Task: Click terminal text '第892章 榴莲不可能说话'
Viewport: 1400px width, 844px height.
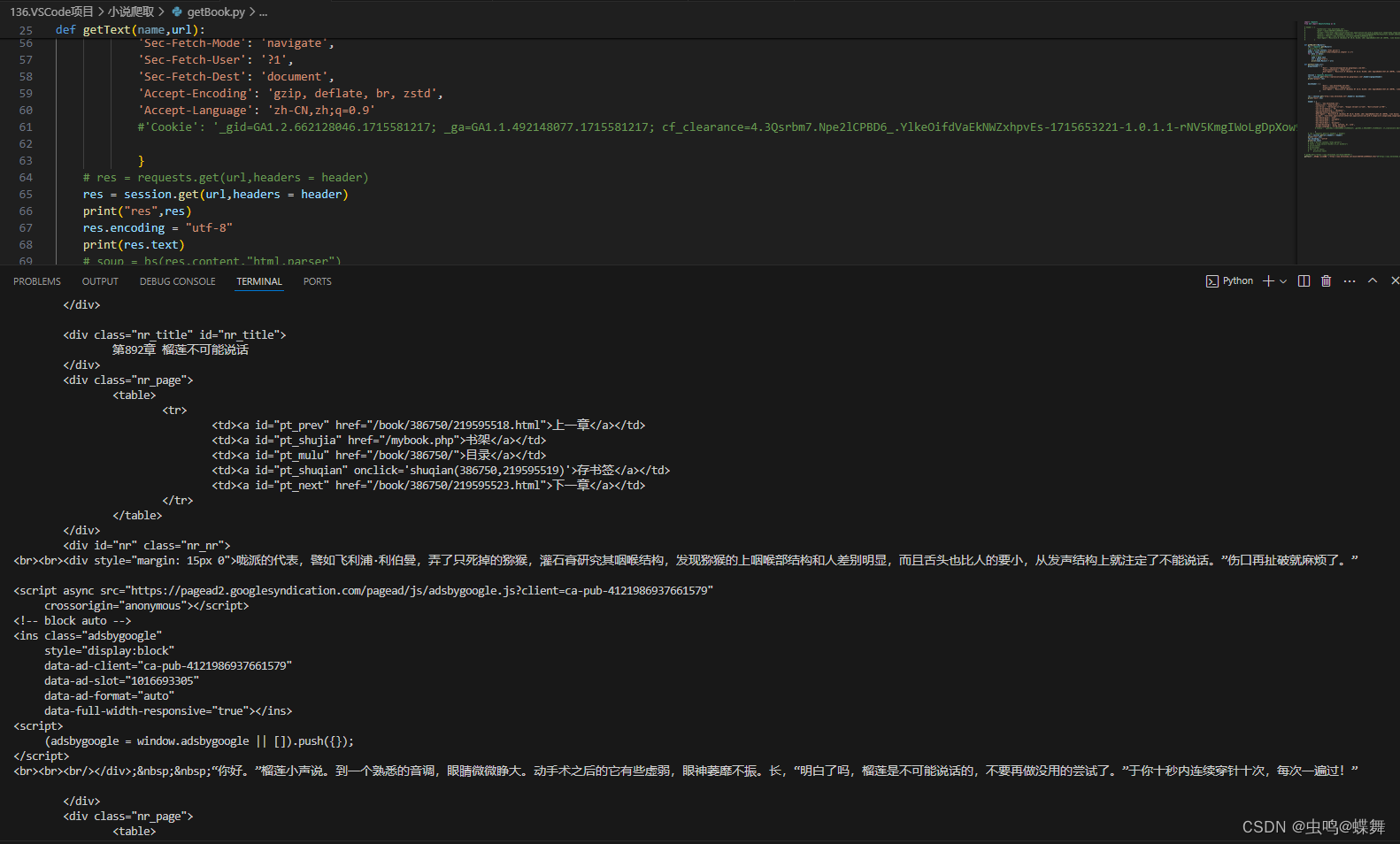Action: (181, 350)
